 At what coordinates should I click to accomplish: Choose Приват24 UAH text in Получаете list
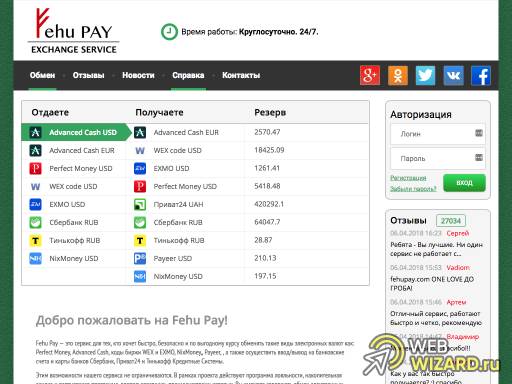pyautogui.click(x=178, y=204)
